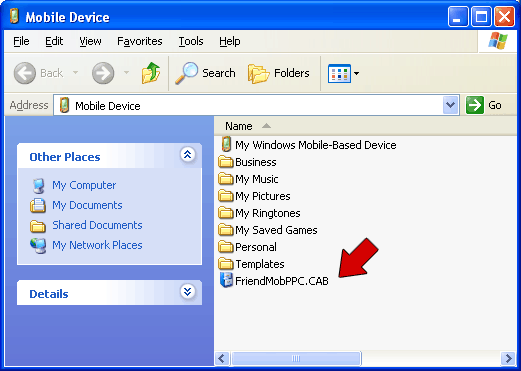Screen dimensions: 521x371
Task: Open My Computer link
Action: pos(84,185)
